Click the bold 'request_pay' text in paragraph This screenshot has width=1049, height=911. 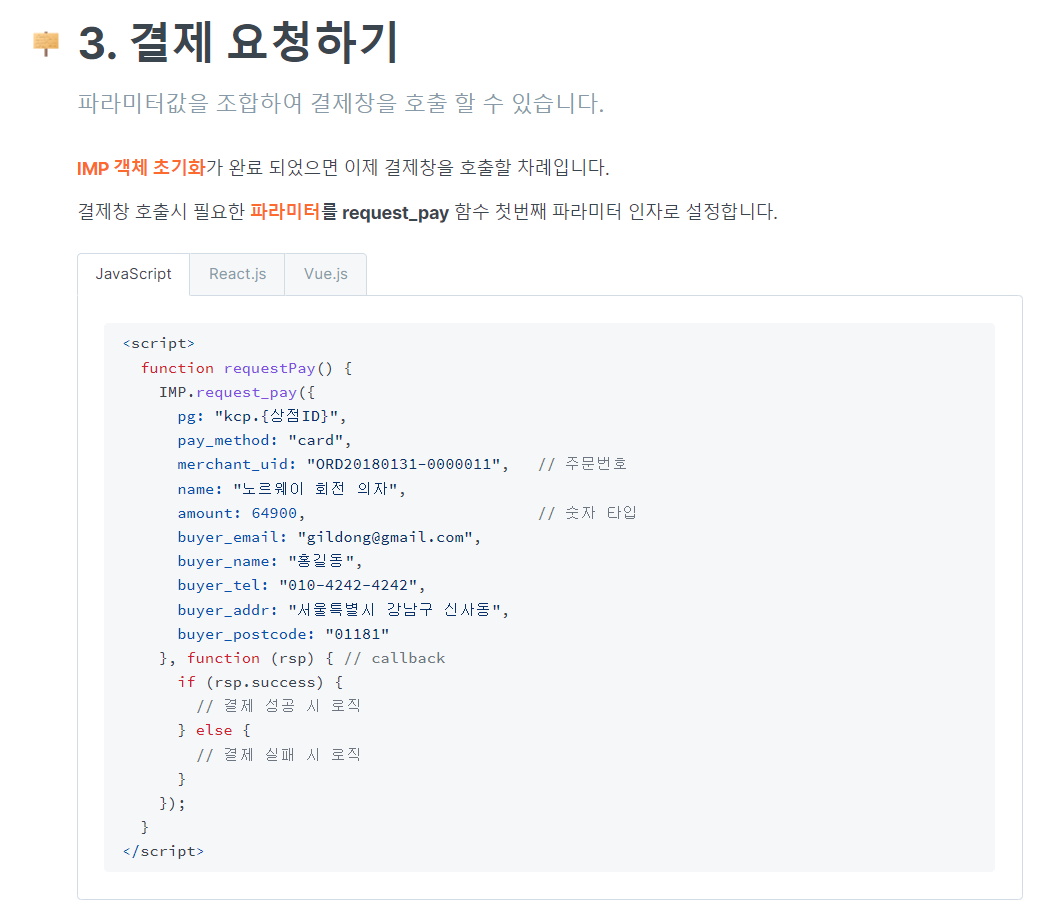coord(395,213)
